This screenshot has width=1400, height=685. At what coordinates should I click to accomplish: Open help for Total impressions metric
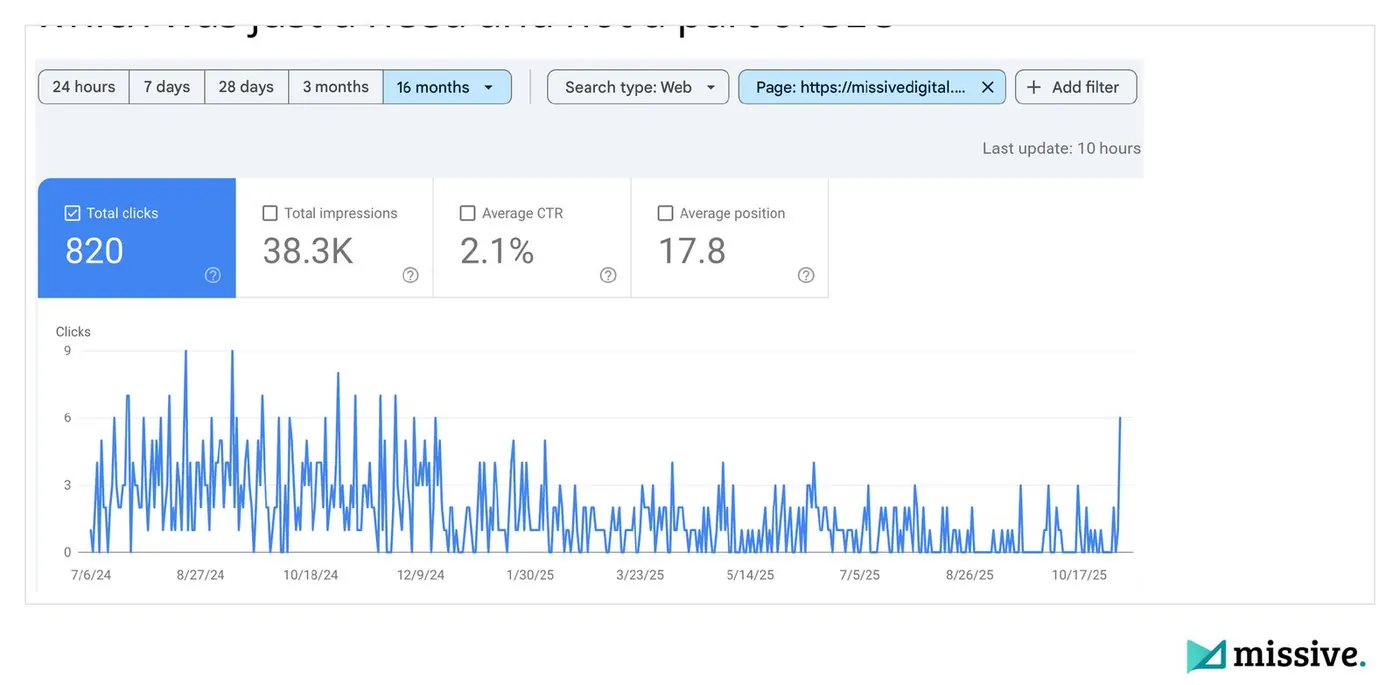coord(410,275)
